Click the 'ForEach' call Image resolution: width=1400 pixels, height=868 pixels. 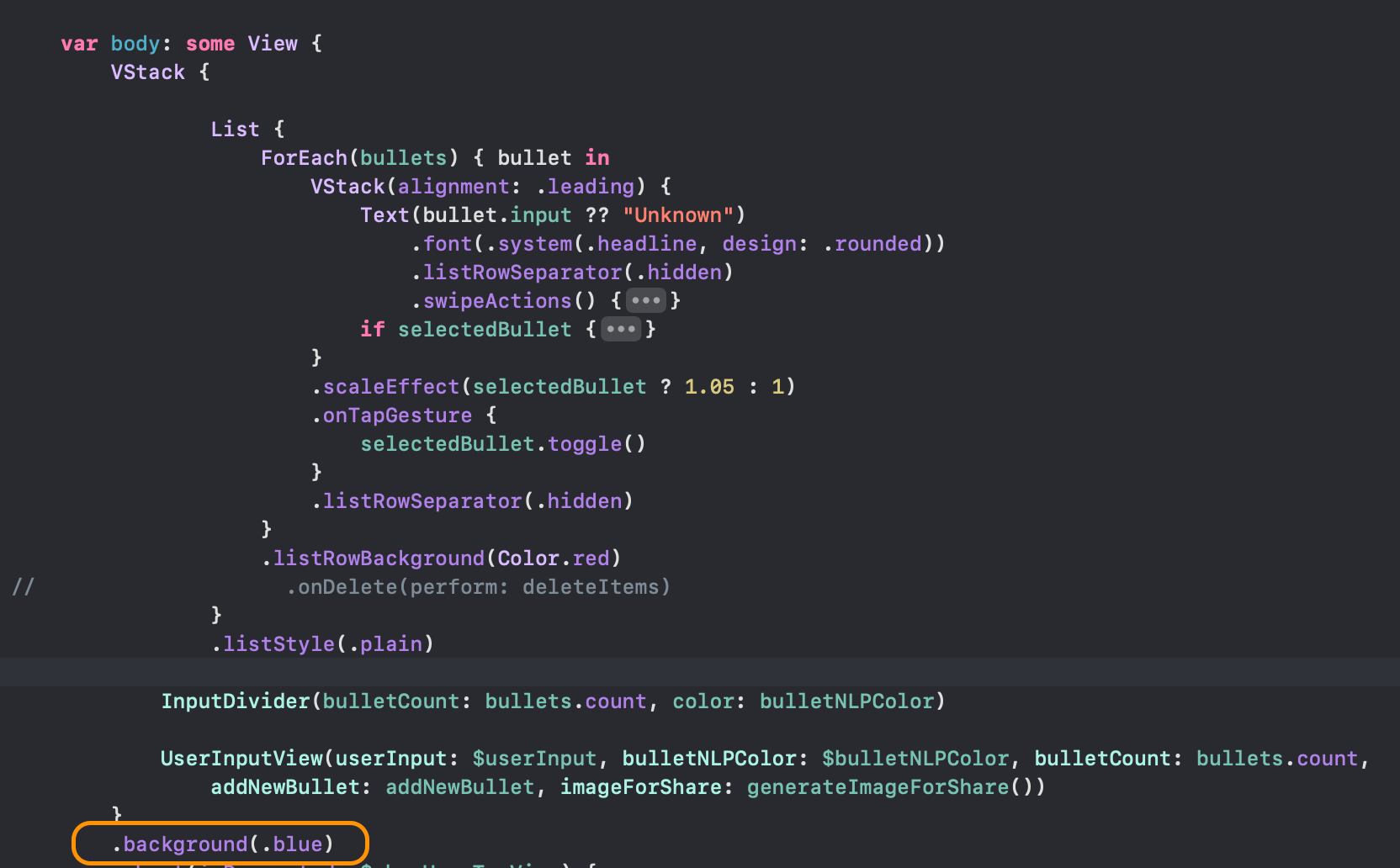pyautogui.click(x=304, y=158)
